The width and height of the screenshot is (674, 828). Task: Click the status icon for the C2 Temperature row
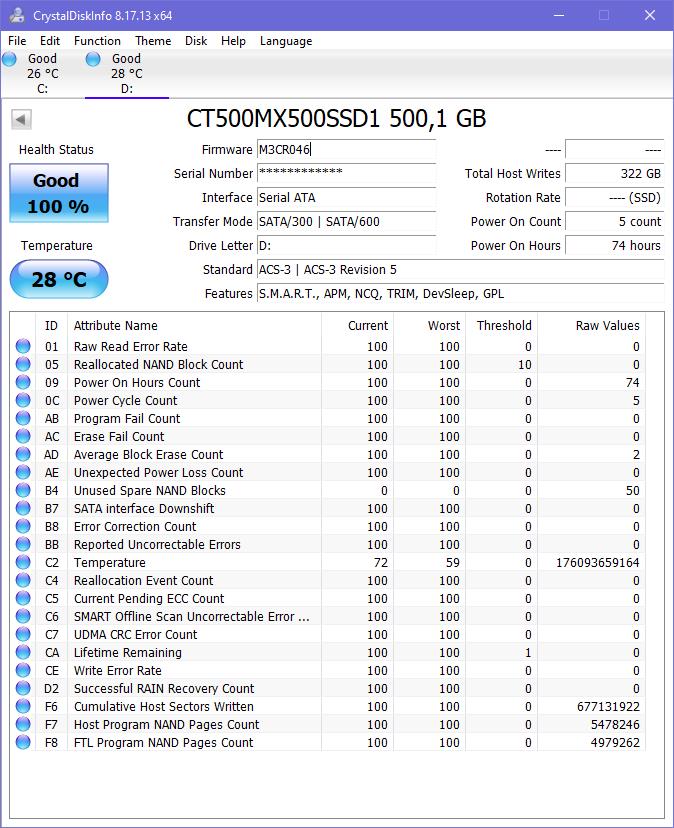tap(23, 562)
